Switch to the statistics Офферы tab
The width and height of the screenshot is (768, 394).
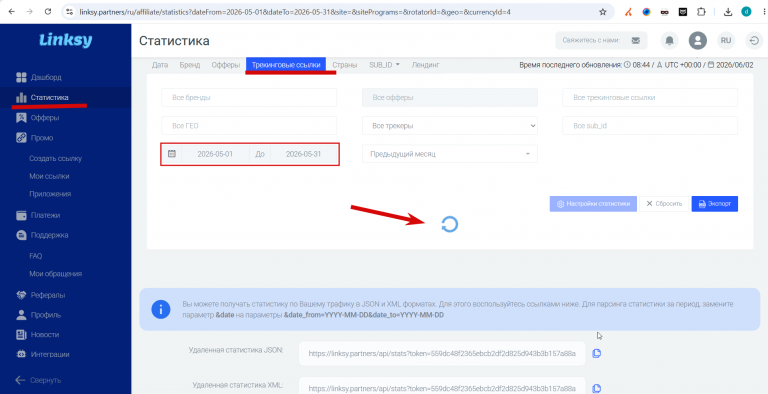click(x=225, y=65)
